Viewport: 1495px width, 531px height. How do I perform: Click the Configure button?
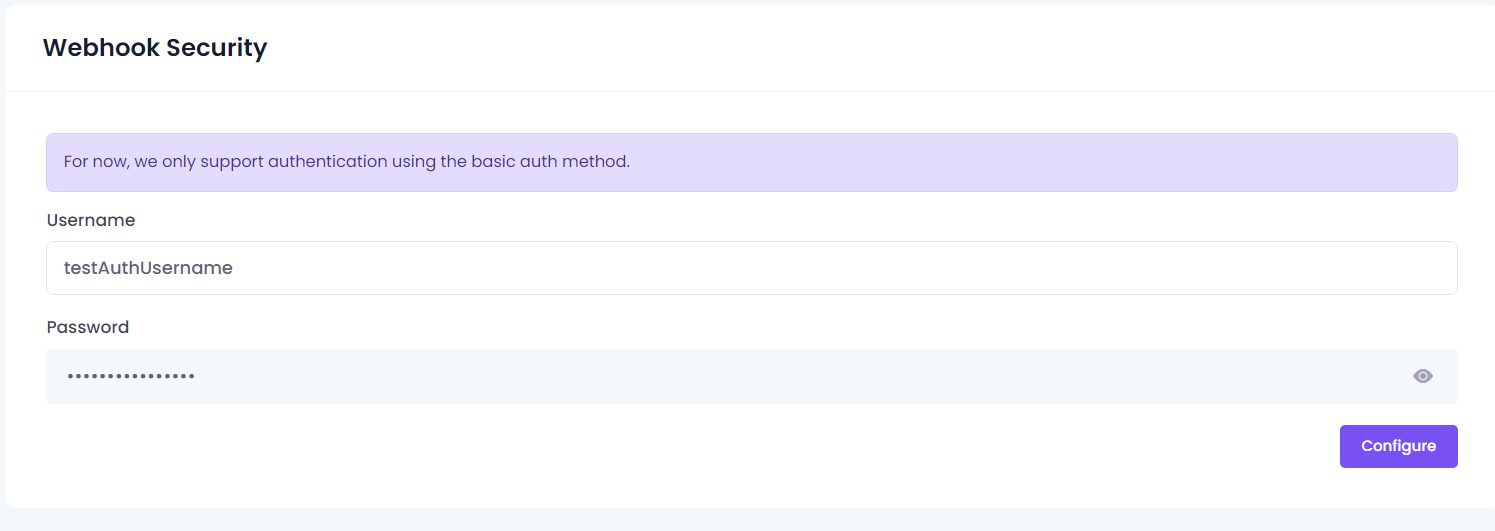pos(1398,446)
